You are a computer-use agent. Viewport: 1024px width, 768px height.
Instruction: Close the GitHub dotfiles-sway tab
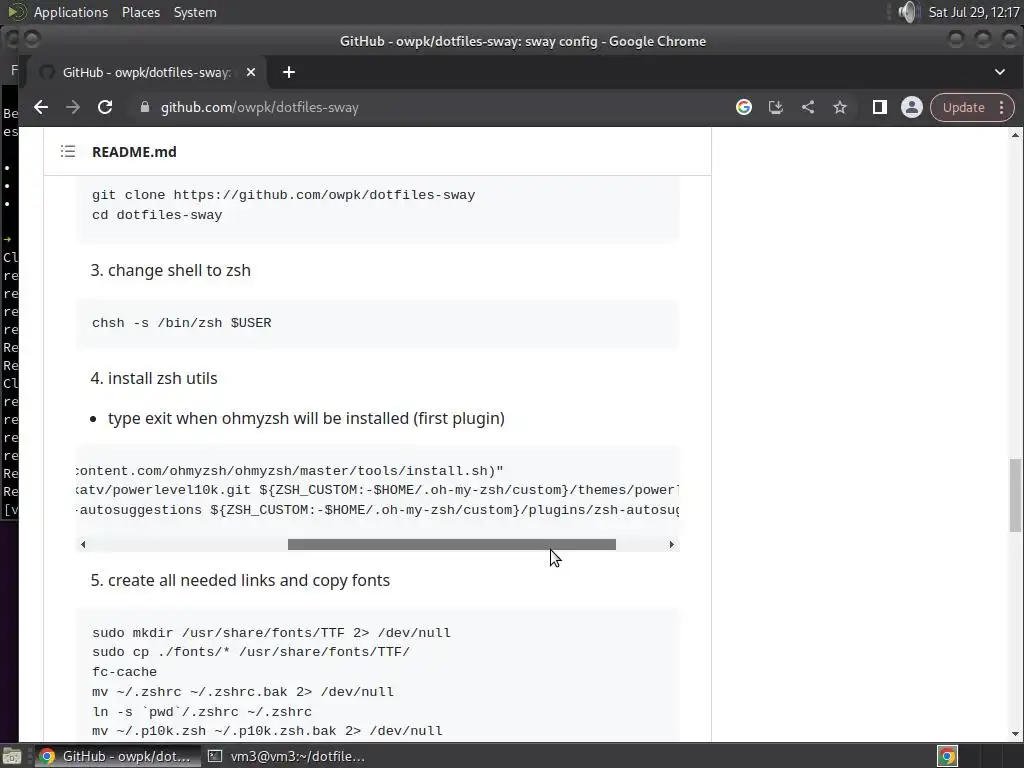251,72
